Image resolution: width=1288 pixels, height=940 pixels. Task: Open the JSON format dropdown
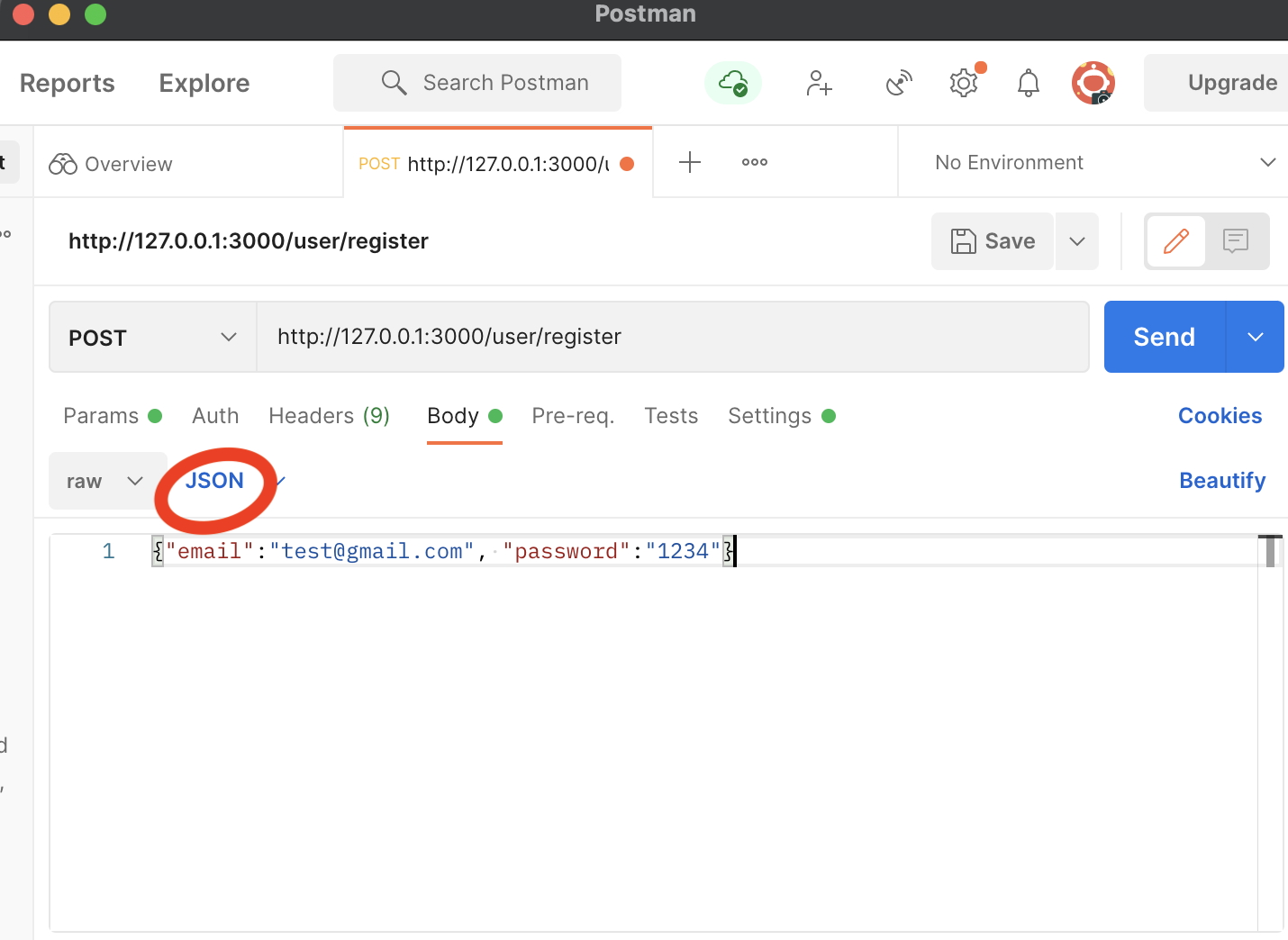pos(234,481)
